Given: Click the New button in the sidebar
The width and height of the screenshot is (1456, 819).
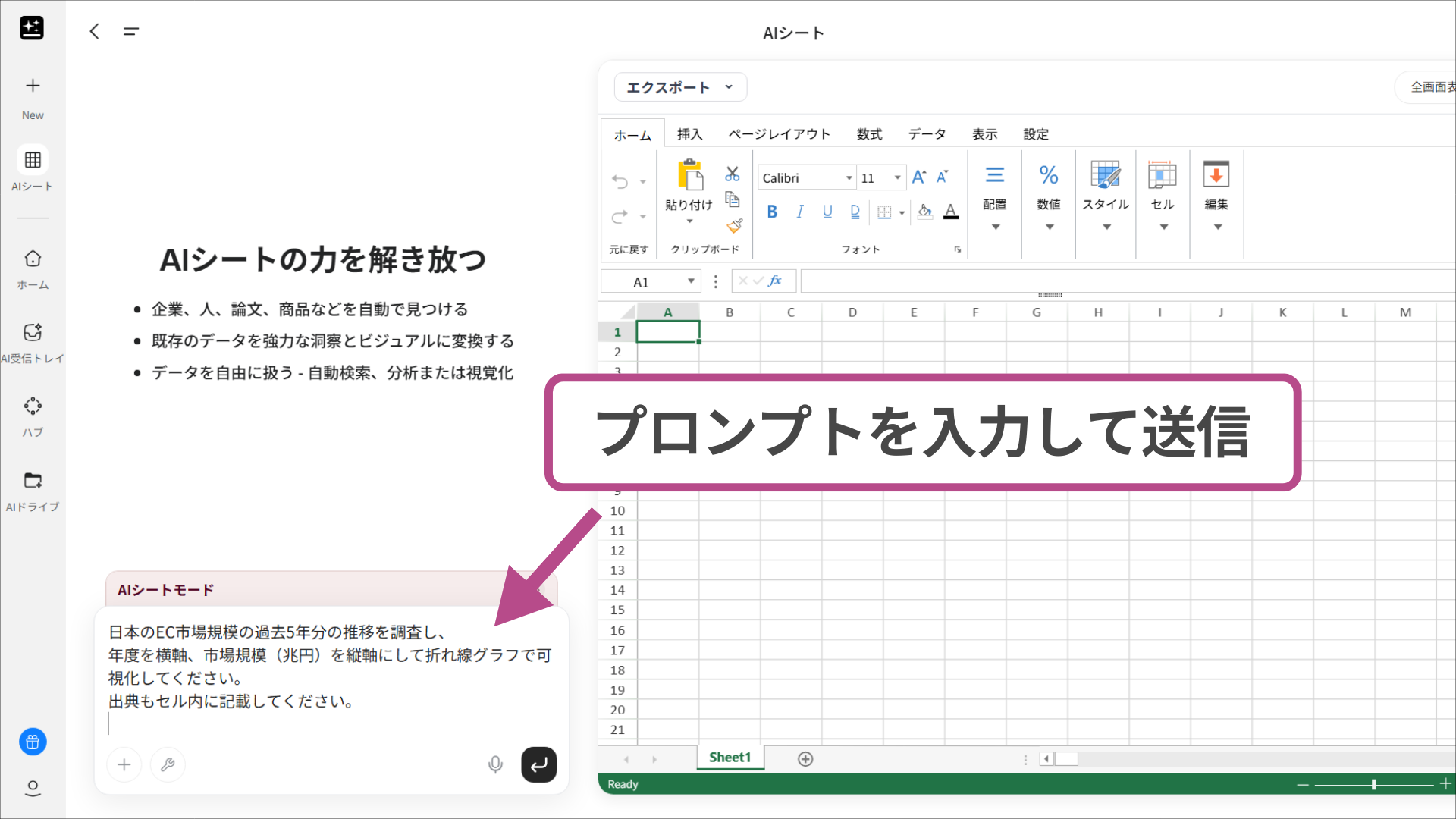Looking at the screenshot, I should [33, 86].
